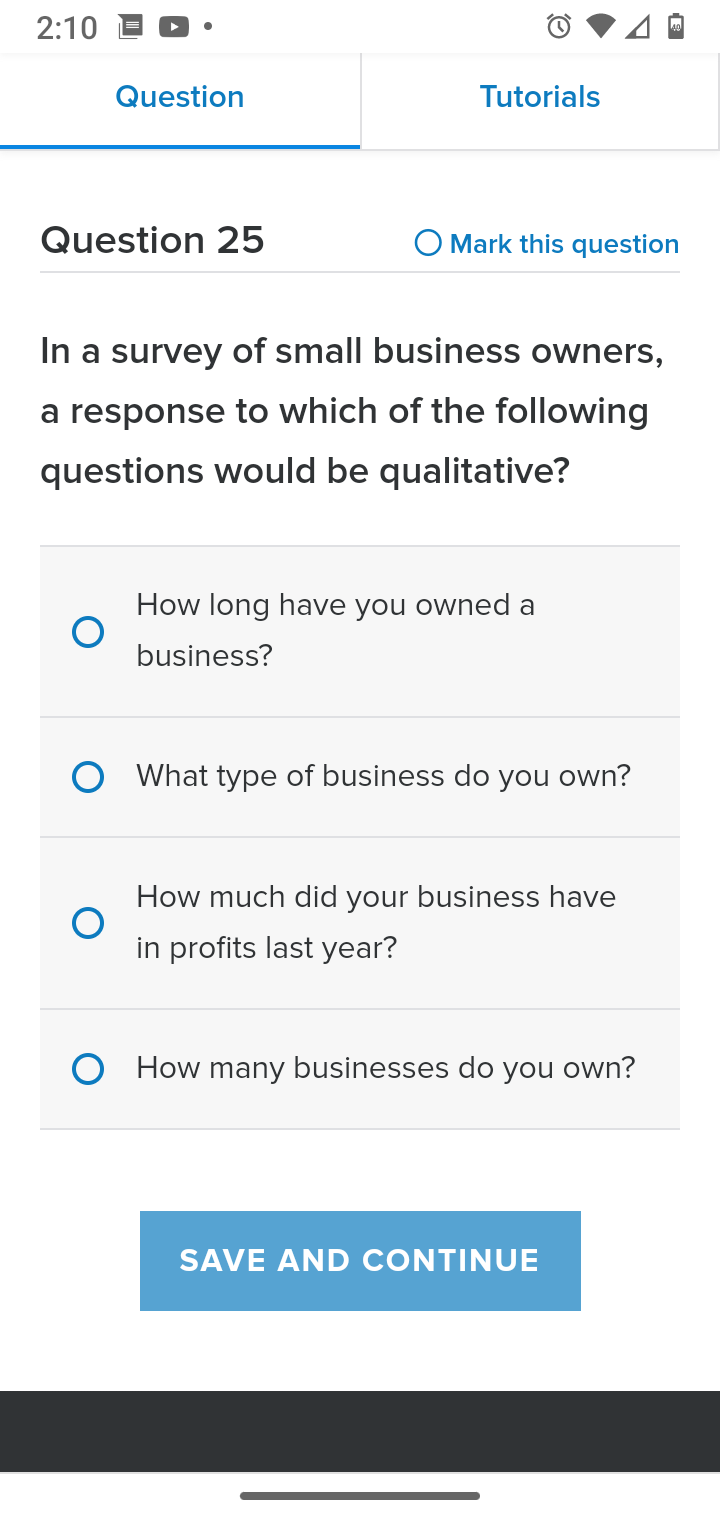Tap the bottom navigation gesture handle
The image size is (720, 1520).
(x=360, y=1496)
